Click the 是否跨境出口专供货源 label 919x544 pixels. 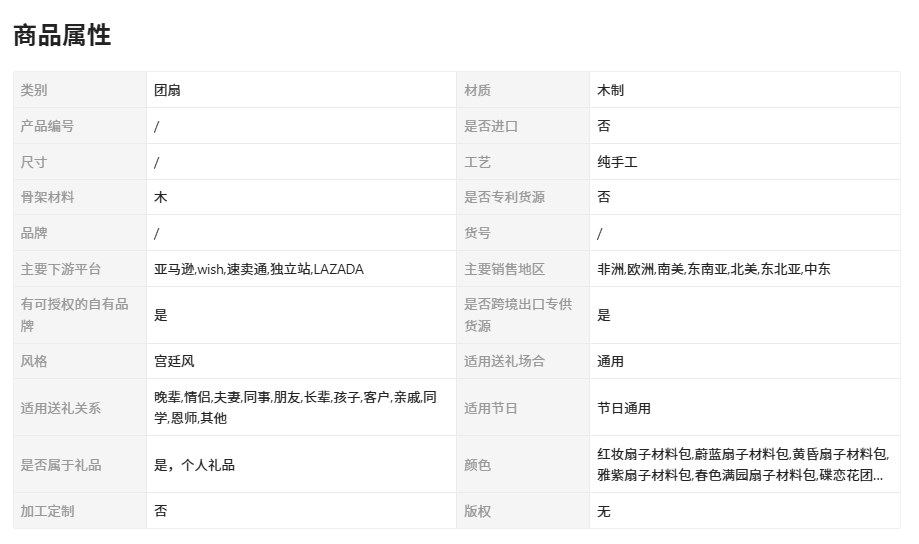click(x=518, y=315)
